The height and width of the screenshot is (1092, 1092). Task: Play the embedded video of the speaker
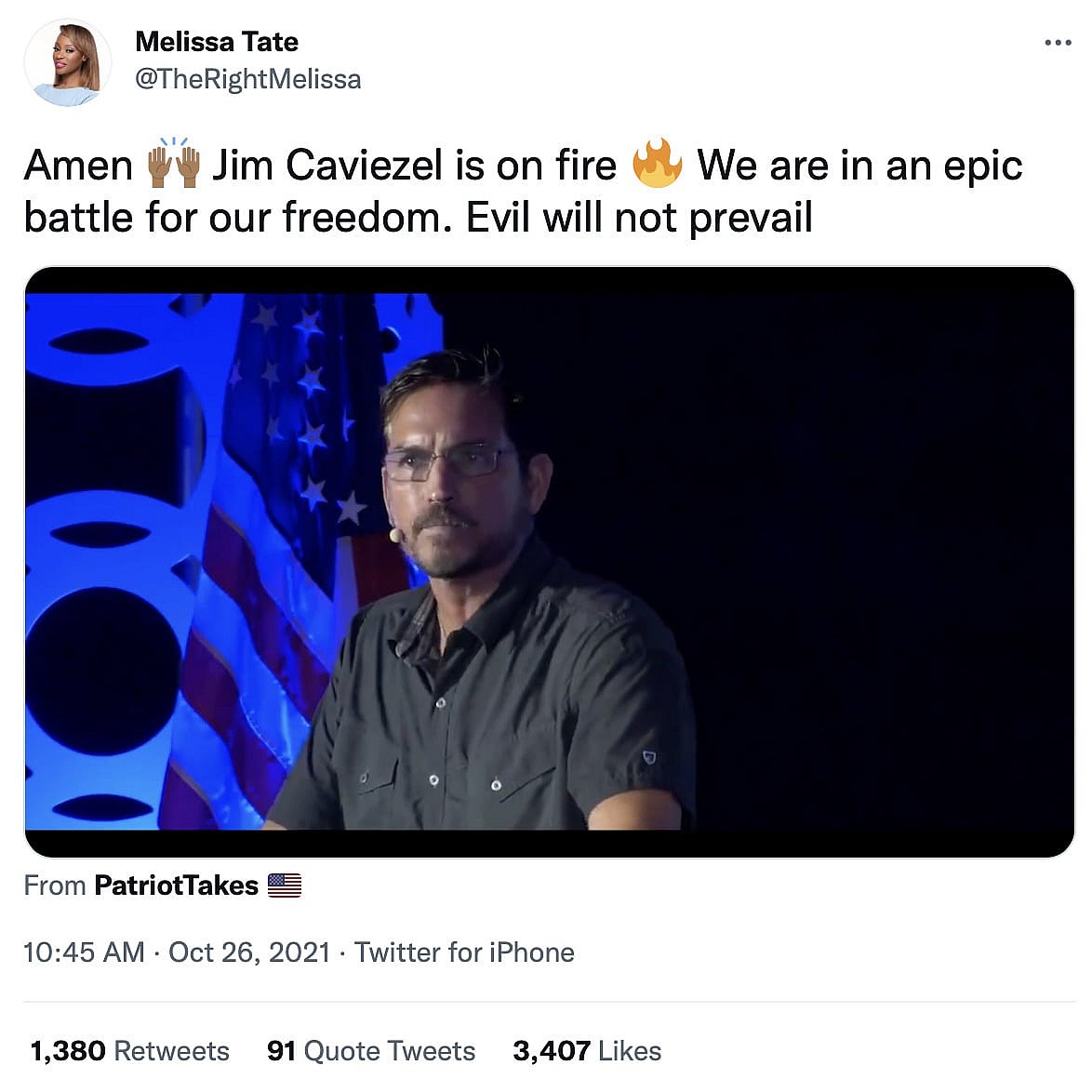click(x=550, y=561)
